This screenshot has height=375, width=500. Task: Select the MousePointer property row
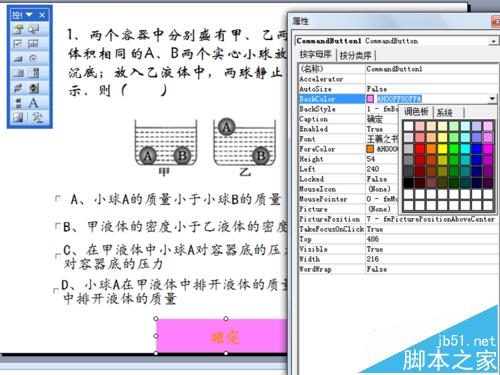pos(349,199)
